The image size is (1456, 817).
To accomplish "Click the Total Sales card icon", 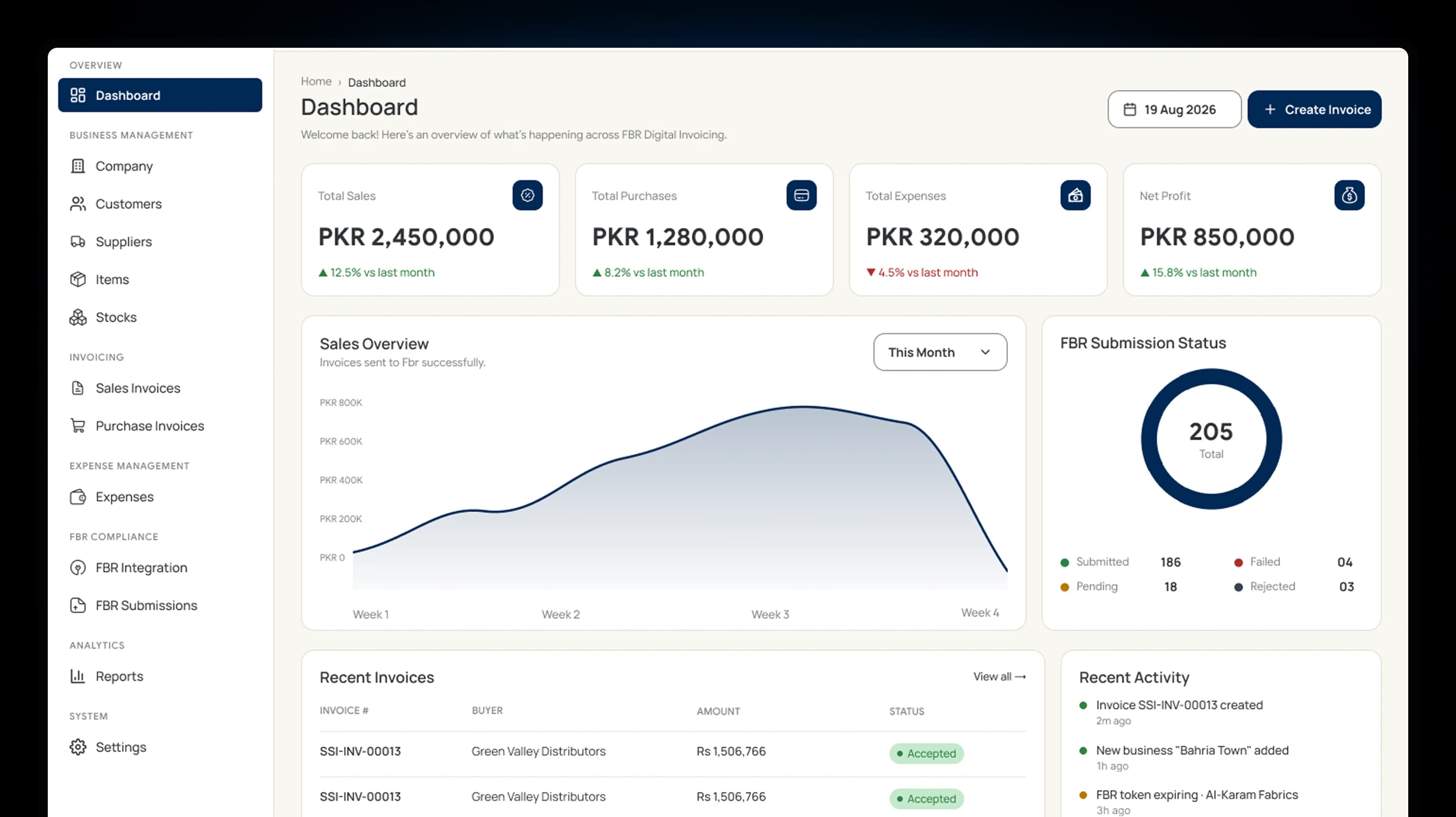I will tap(527, 195).
